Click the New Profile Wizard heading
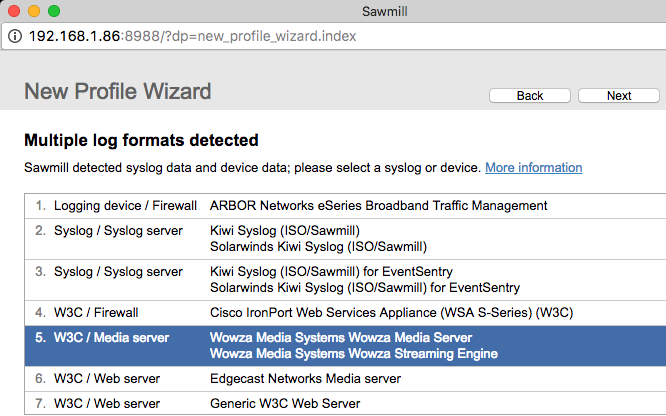The width and height of the screenshot is (666, 416). click(117, 92)
